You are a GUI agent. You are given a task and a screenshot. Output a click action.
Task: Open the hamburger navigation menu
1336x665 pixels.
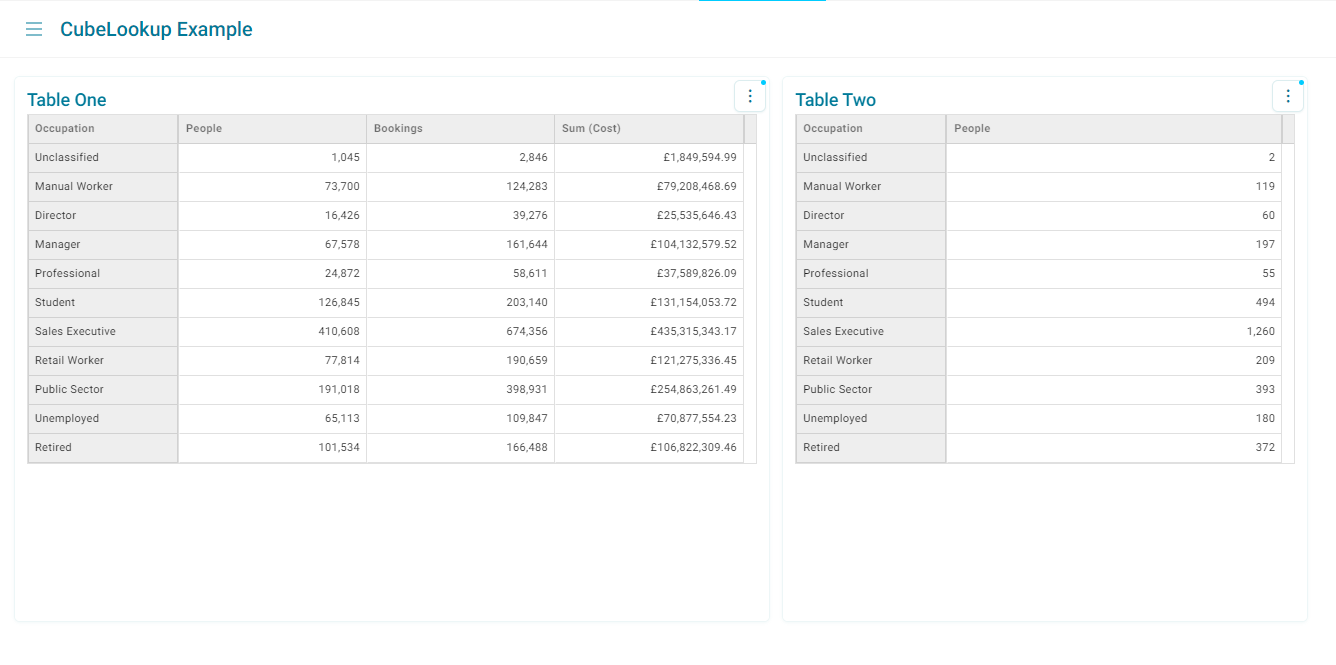34,29
